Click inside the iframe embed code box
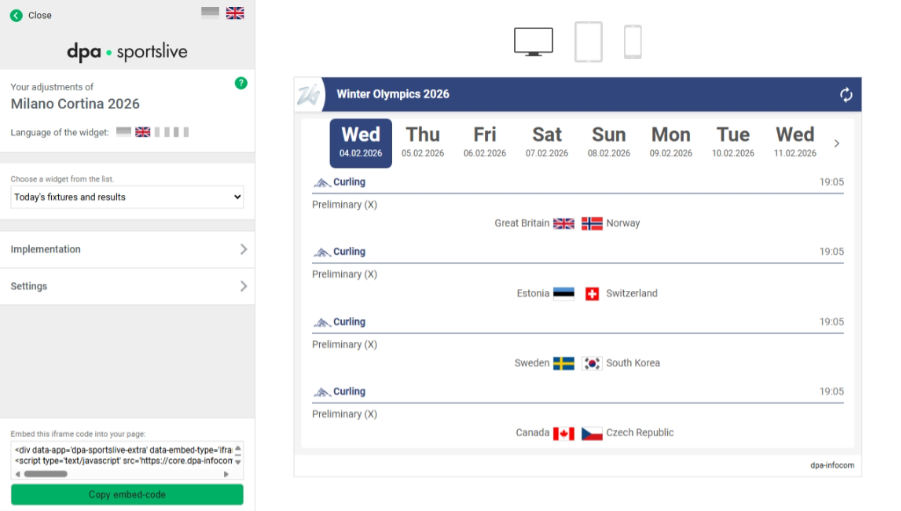The height and width of the screenshot is (511, 901). [125, 455]
